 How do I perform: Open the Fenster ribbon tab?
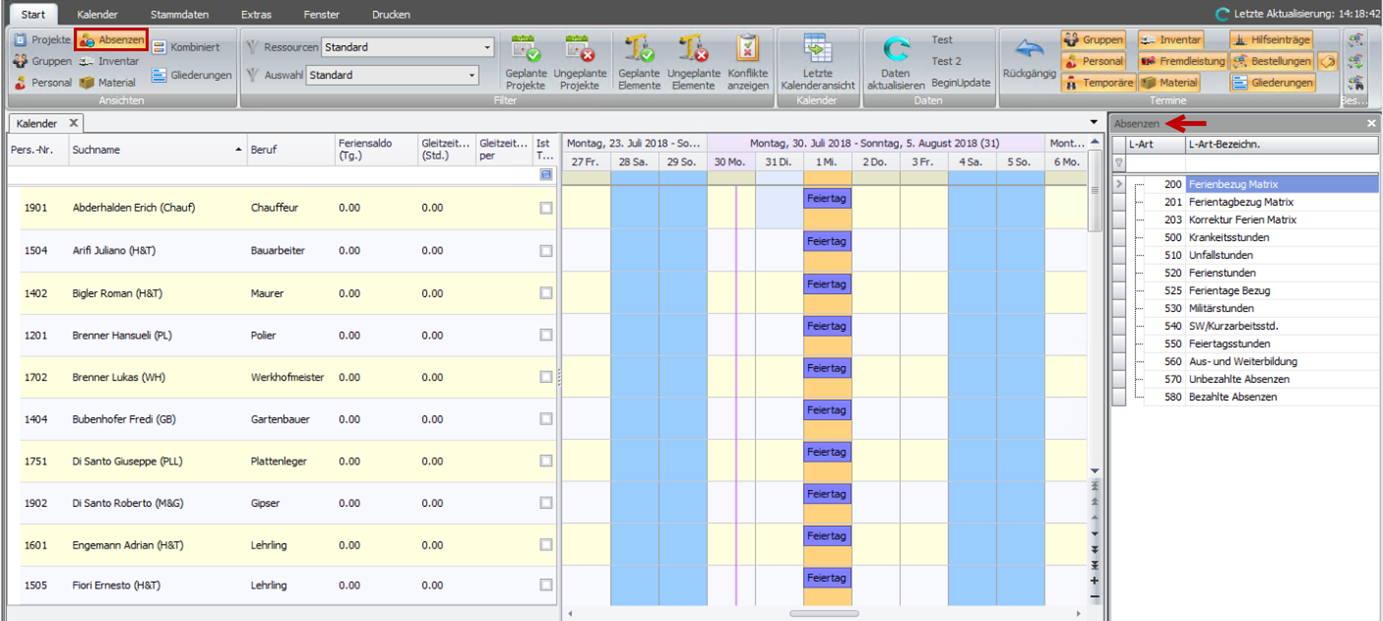[320, 15]
